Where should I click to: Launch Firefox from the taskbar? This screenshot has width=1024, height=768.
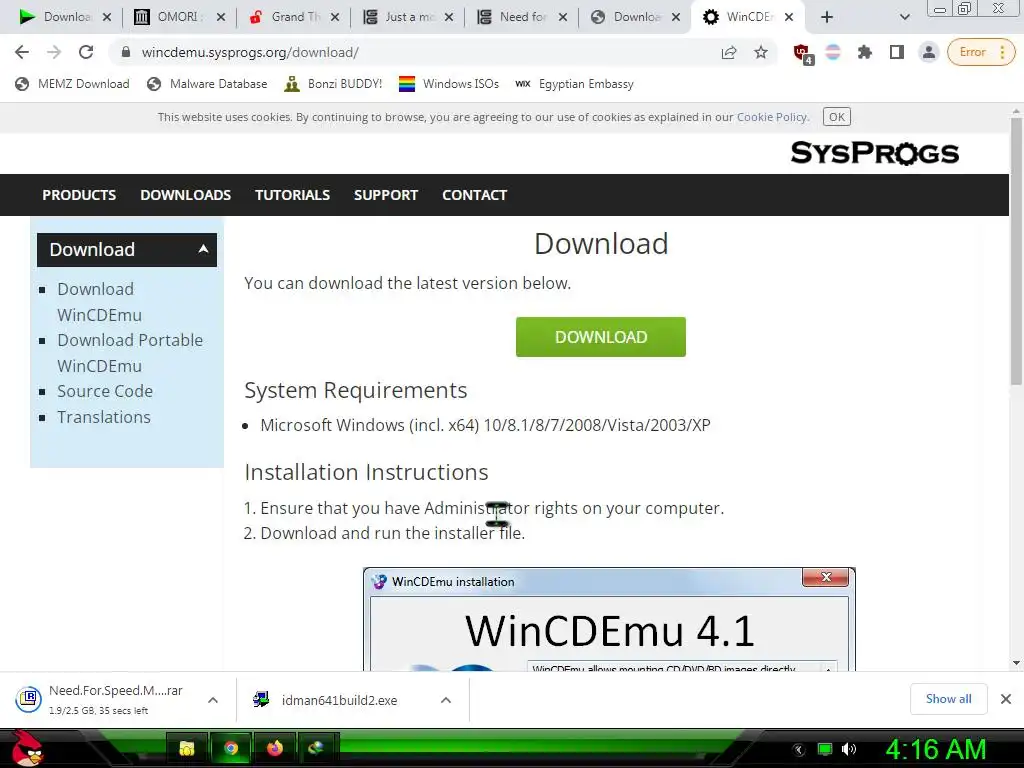point(275,748)
